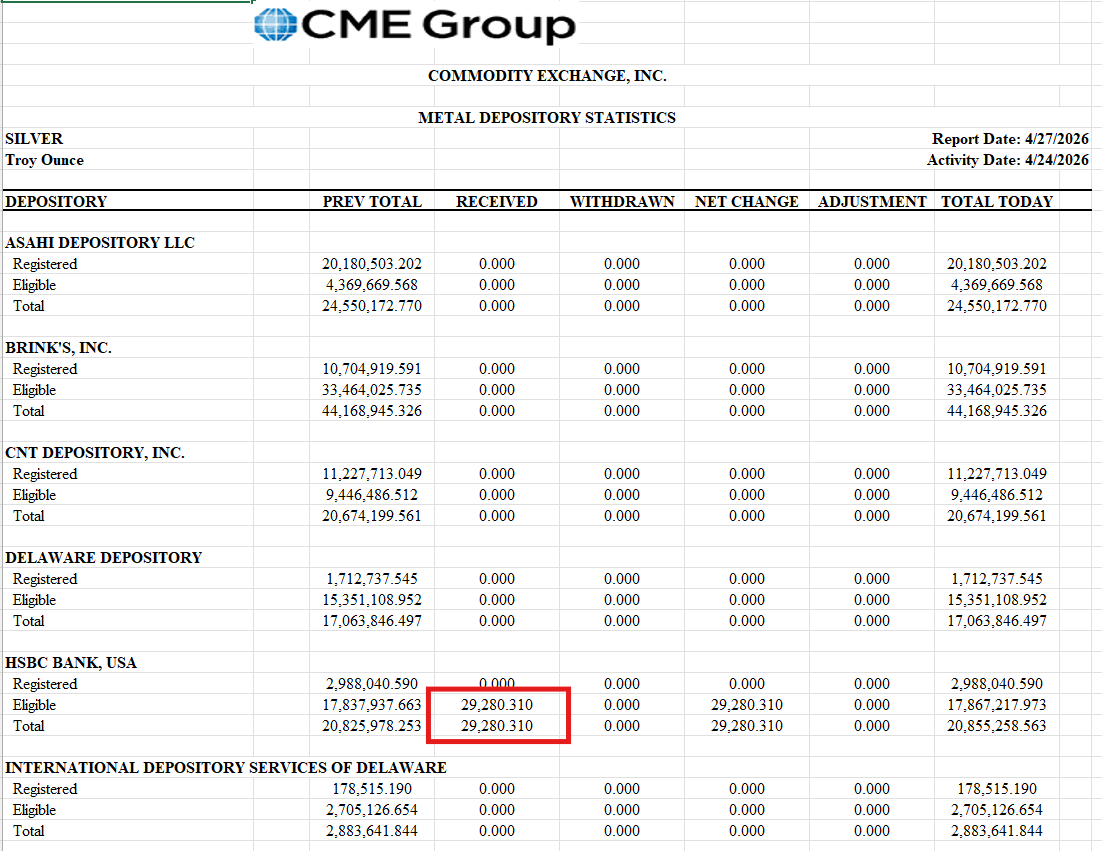This screenshot has height=851, width=1102.
Task: Select HSBC Eligible prev total 17,837,937.663
Action: 372,705
